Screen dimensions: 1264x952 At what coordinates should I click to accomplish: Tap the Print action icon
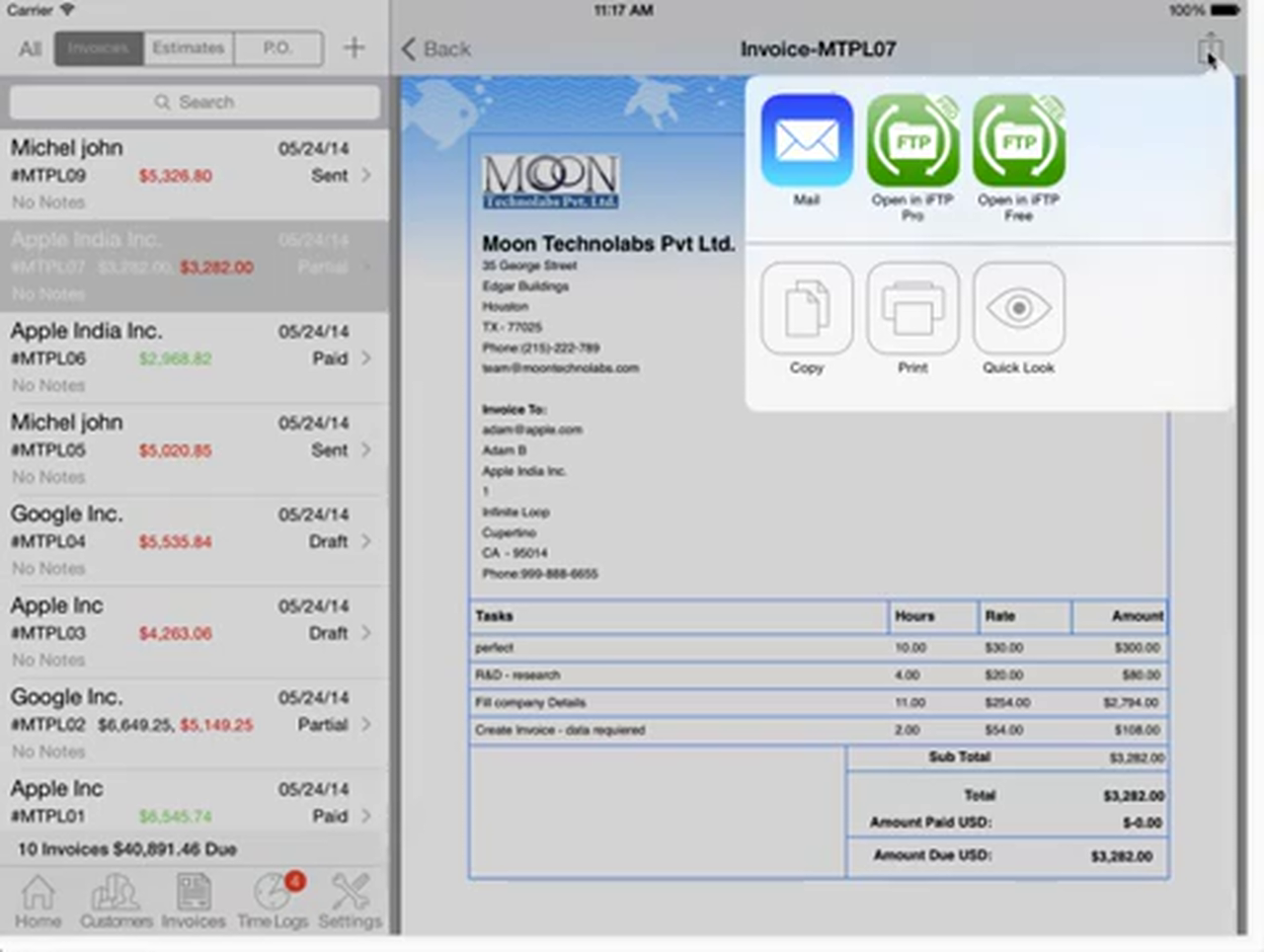click(x=912, y=308)
